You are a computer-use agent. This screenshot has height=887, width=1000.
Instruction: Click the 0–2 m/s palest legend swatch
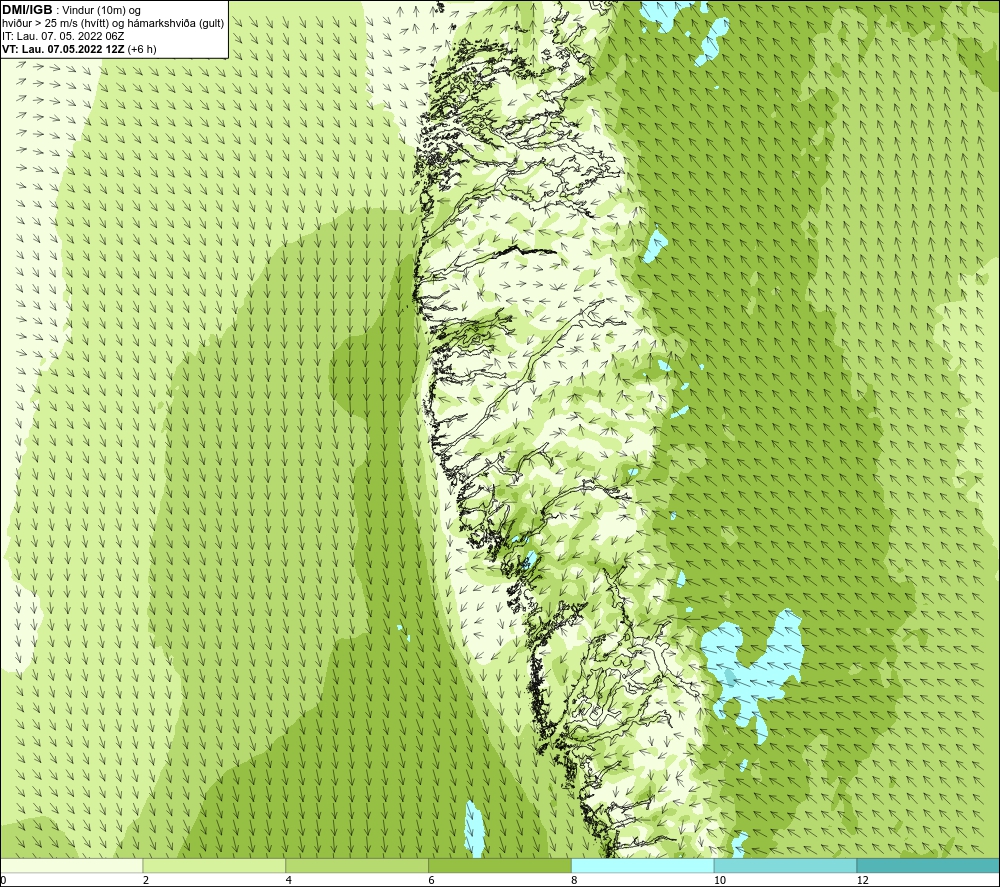pyautogui.click(x=71, y=865)
